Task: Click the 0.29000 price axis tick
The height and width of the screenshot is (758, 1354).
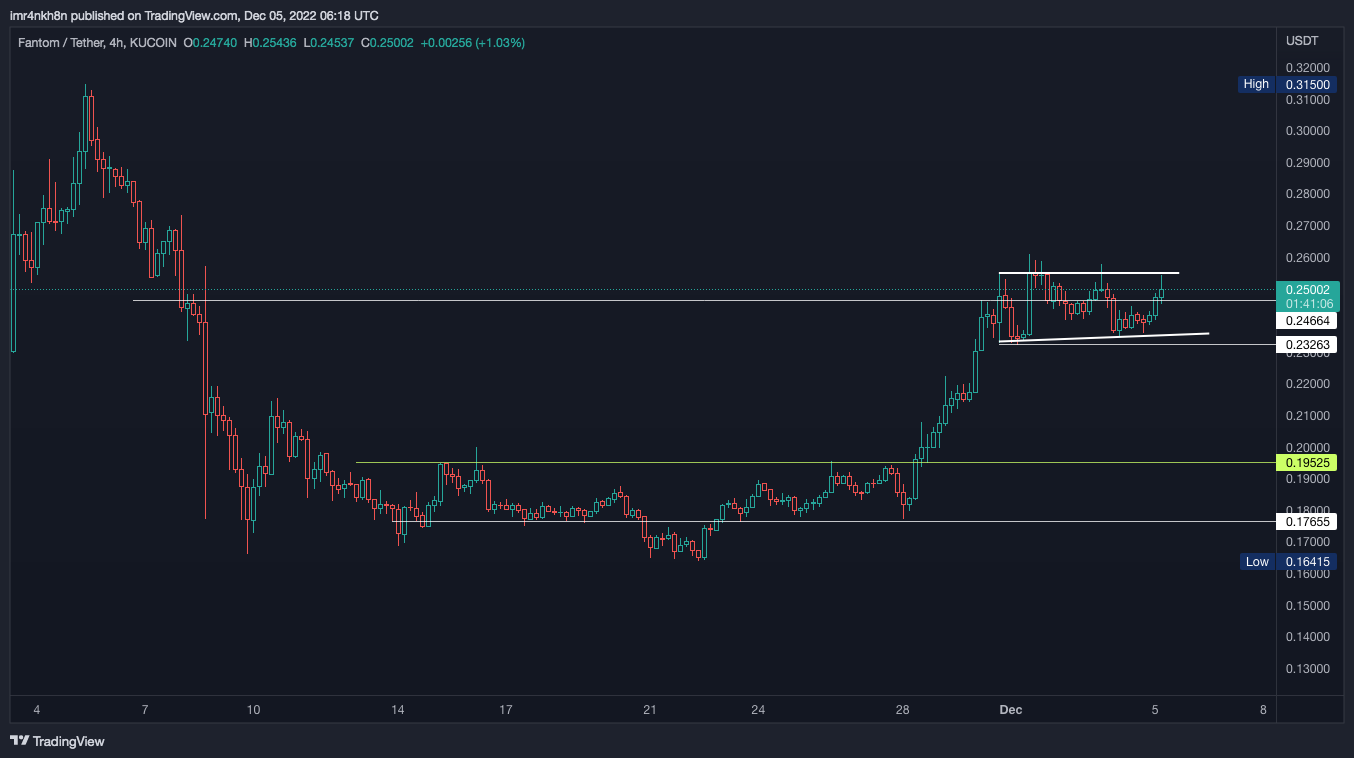Action: (1307, 163)
